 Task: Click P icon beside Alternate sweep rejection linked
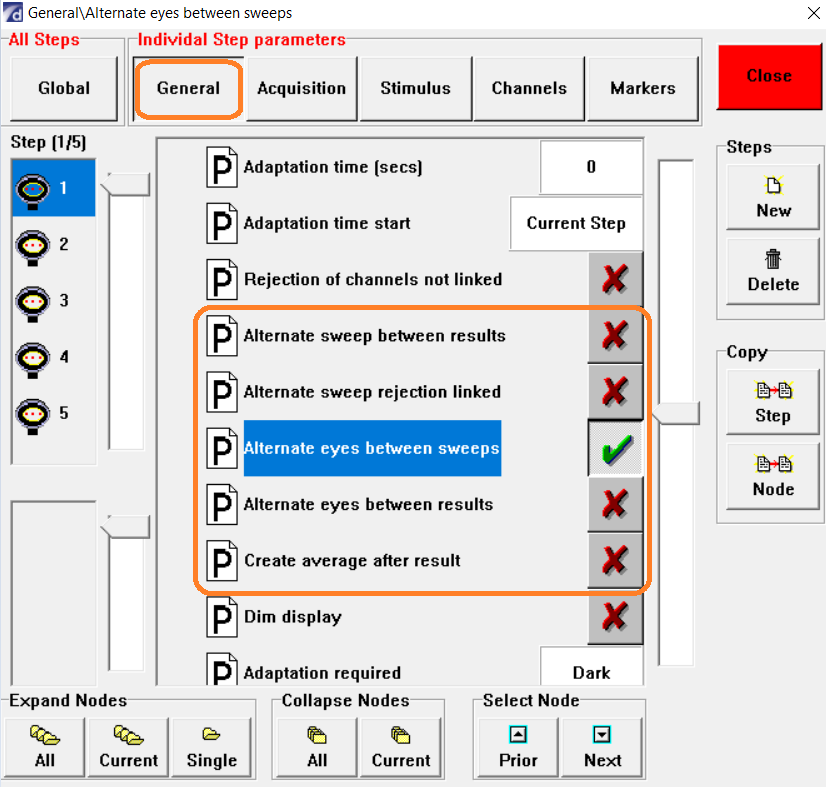coord(222,392)
